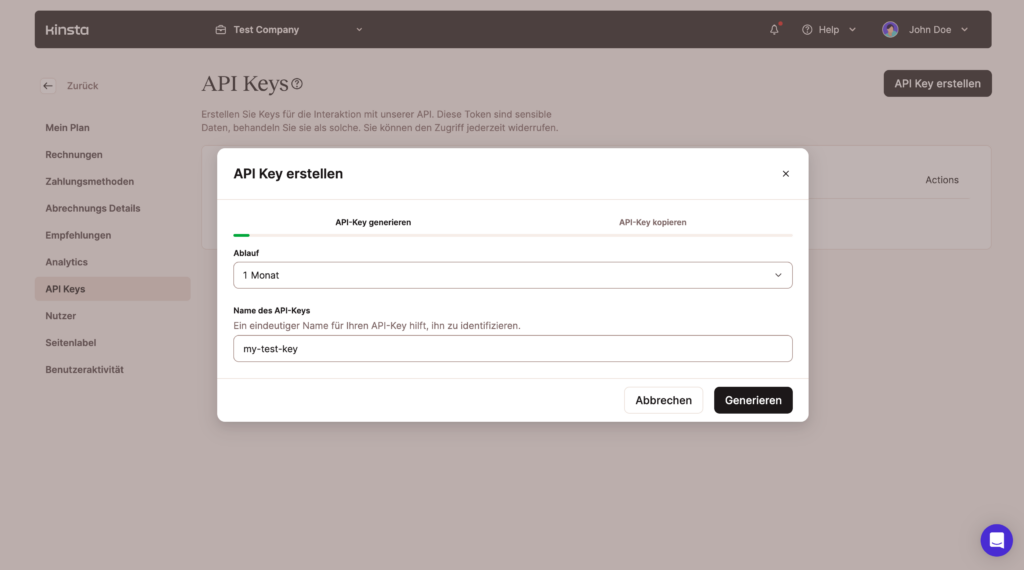Screen dimensions: 1024x570
Task: Click John Doe's profile avatar
Action: click(890, 30)
